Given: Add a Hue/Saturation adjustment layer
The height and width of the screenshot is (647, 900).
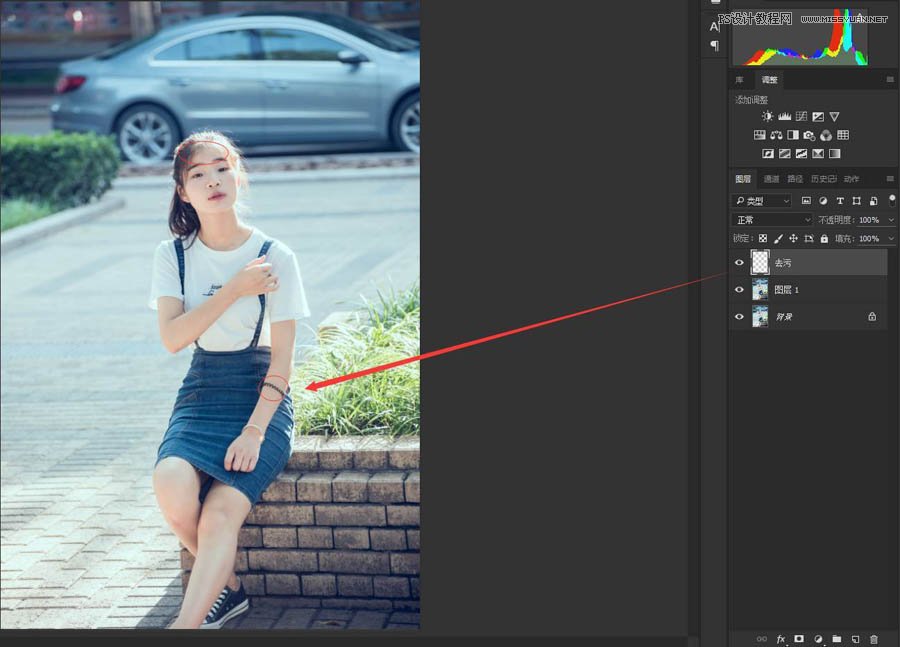Looking at the screenshot, I should click(x=776, y=134).
